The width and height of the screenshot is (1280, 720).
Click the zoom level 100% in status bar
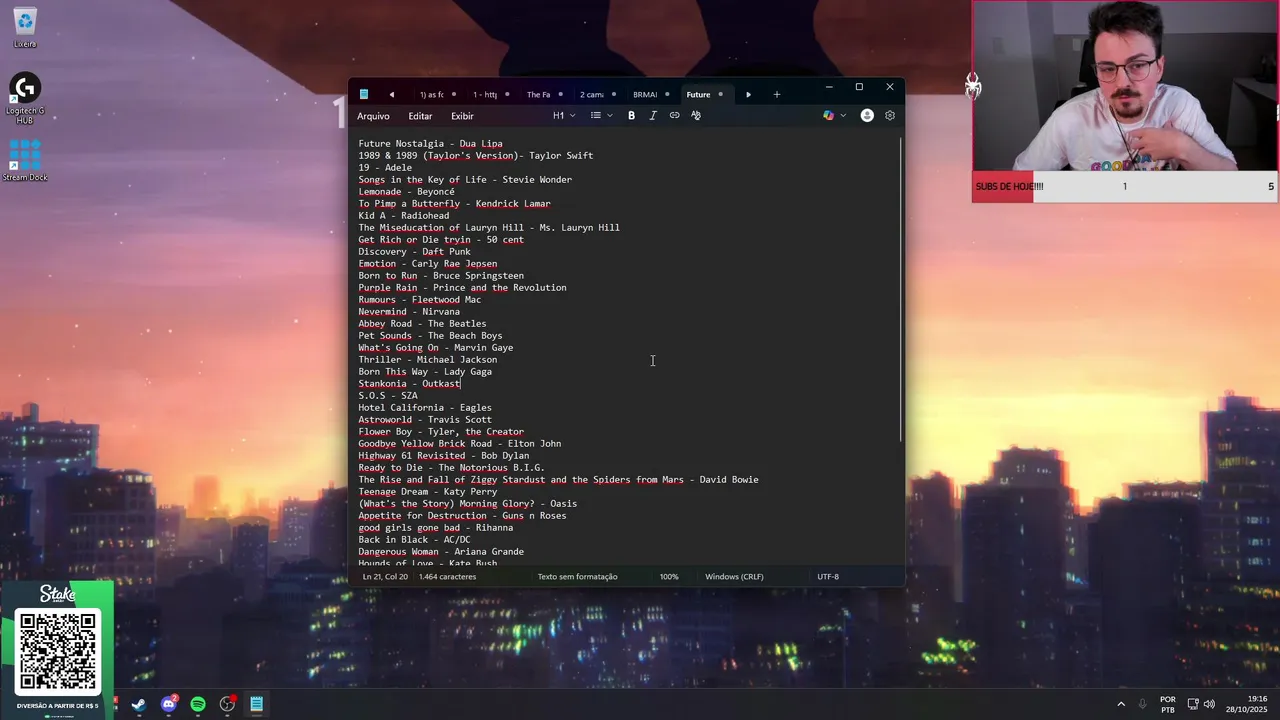[x=669, y=577]
